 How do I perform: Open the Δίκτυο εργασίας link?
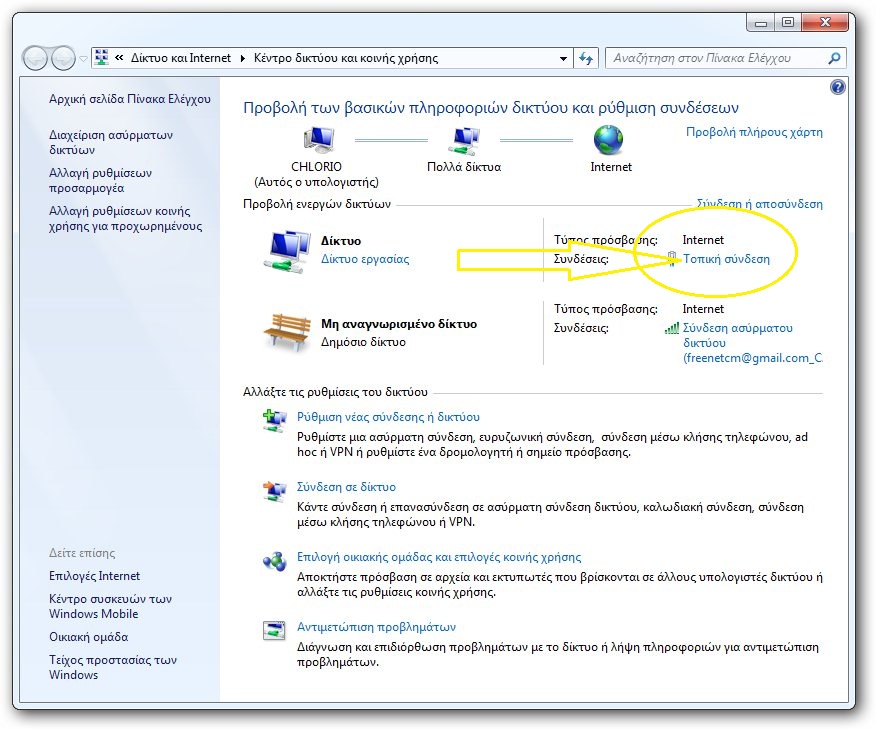[x=365, y=259]
